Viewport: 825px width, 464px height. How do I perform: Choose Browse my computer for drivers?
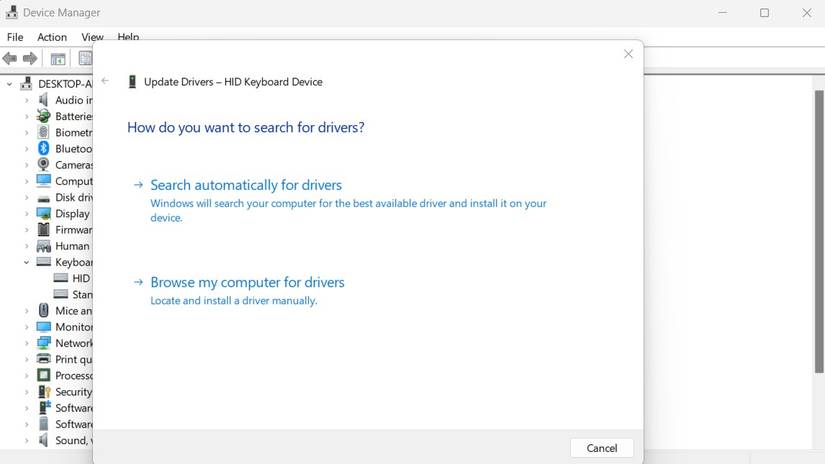click(247, 282)
